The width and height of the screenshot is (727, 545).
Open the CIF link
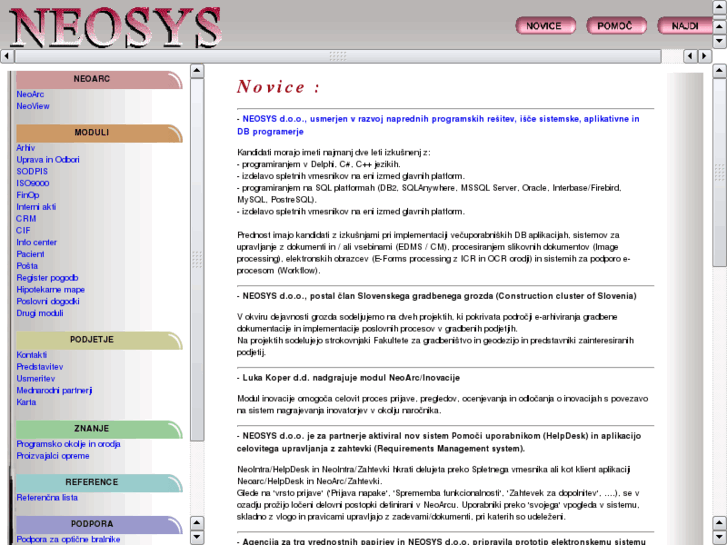click(23, 231)
